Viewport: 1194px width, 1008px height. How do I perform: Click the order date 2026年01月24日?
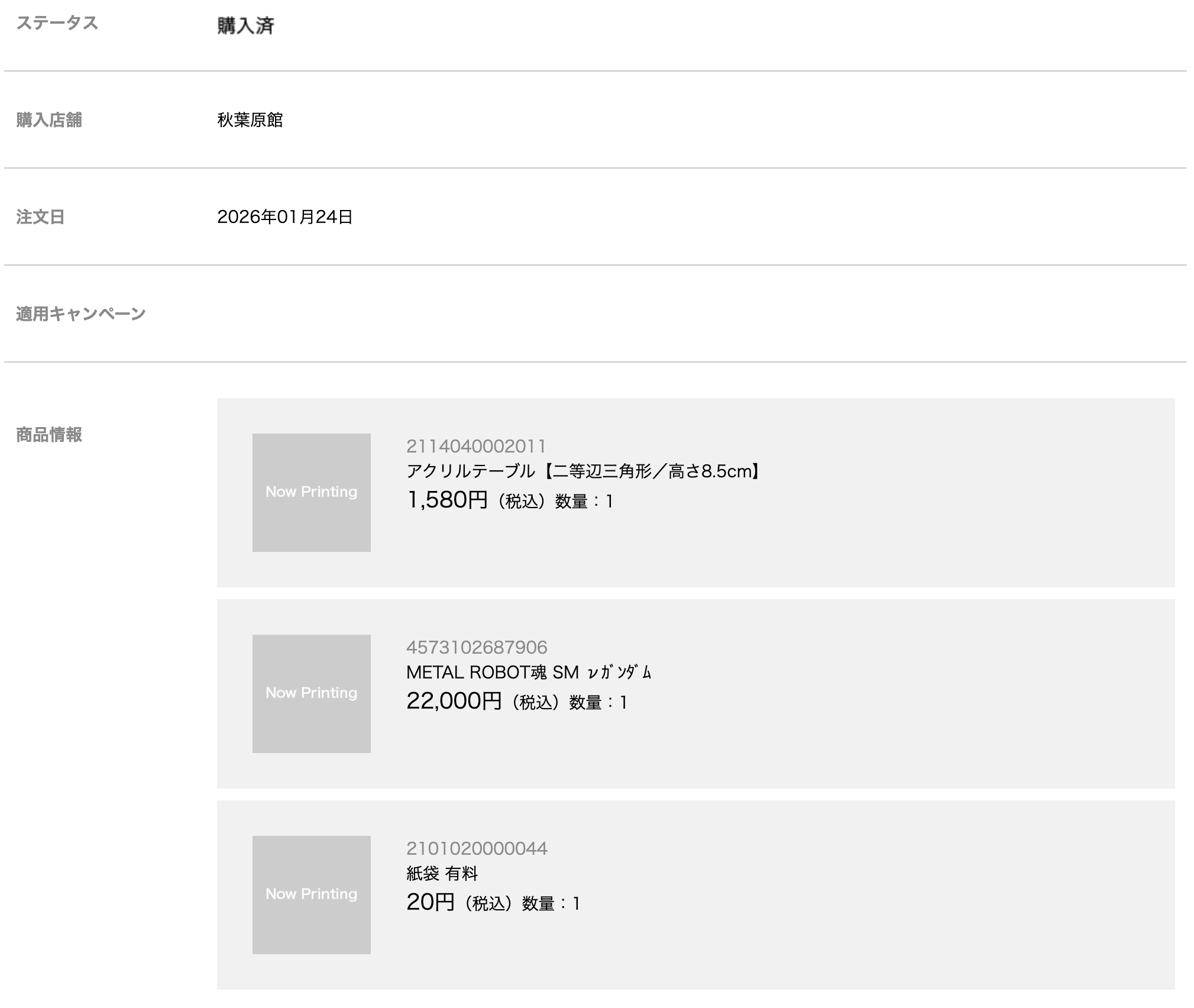tap(284, 217)
